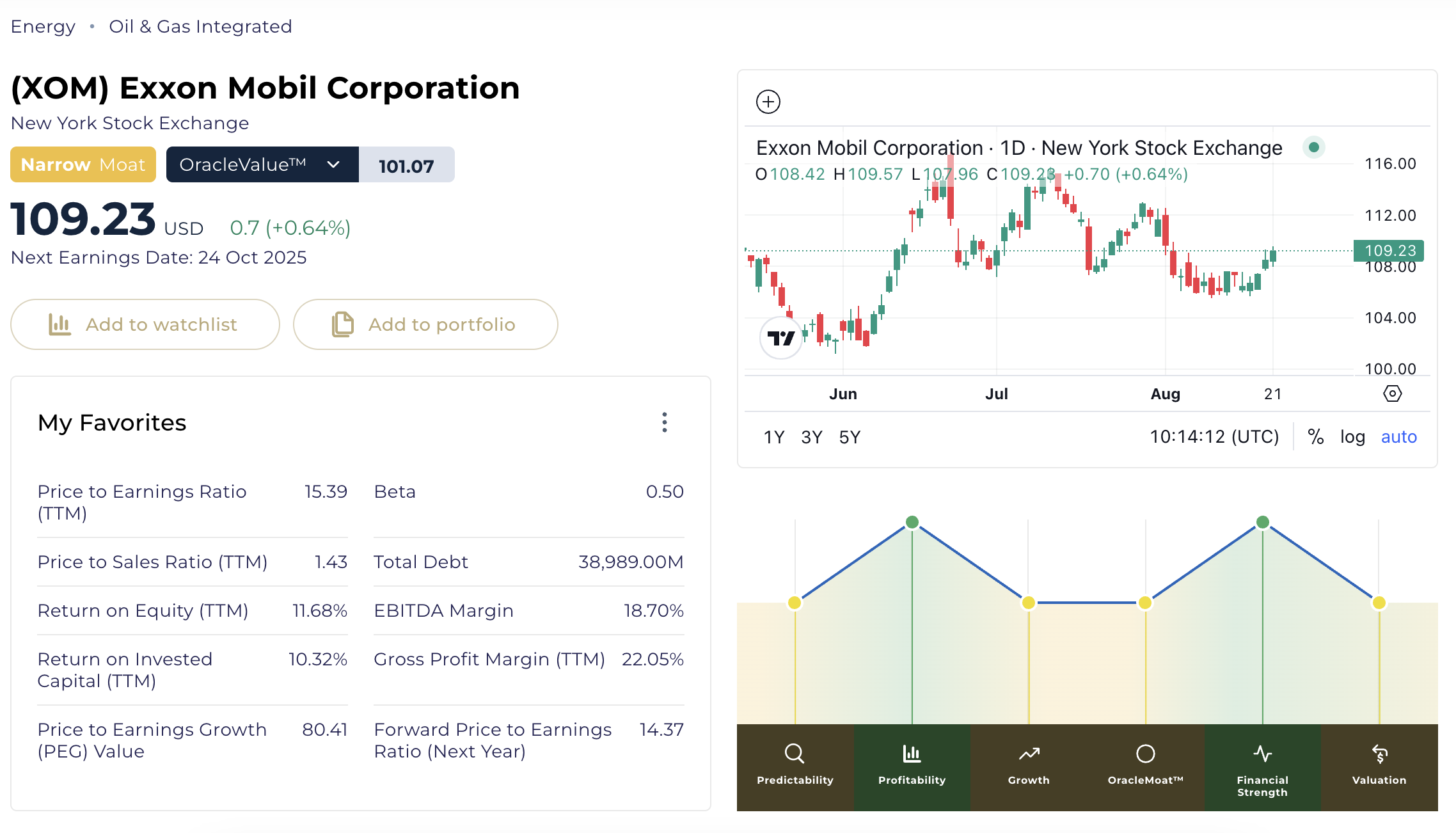The width and height of the screenshot is (1456, 833).
Task: Click the OracleMoat circle icon
Action: coord(1145,754)
